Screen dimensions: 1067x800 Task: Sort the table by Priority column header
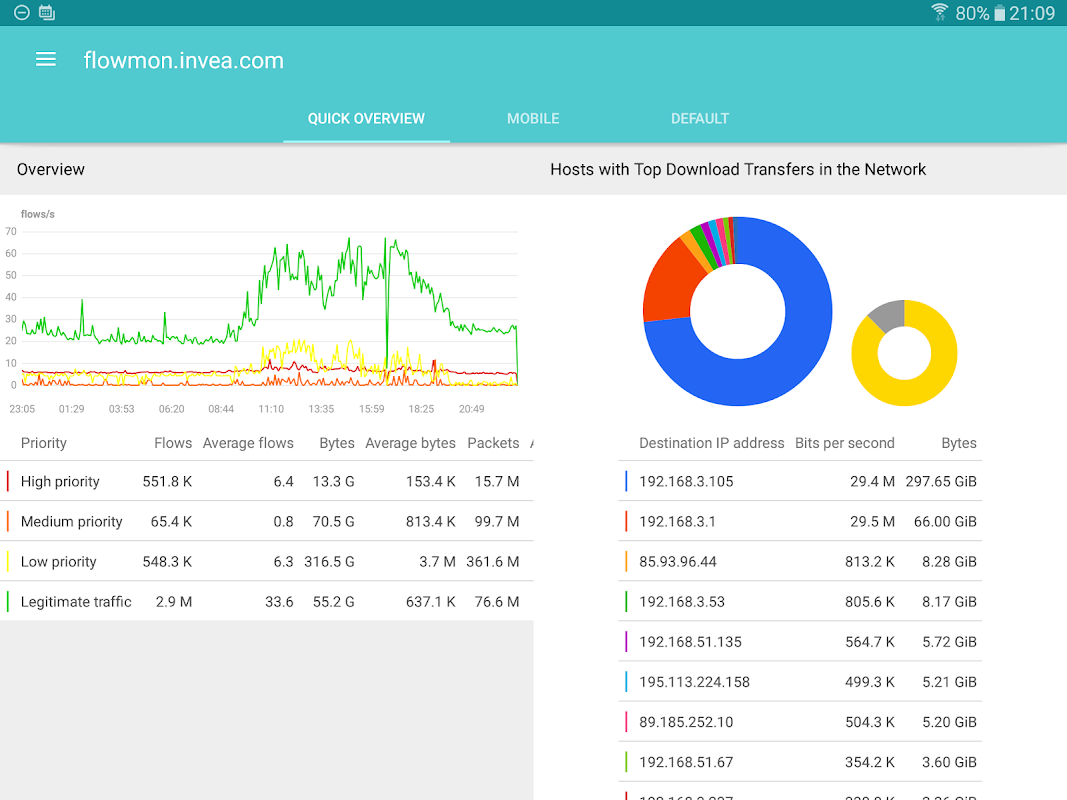pos(44,443)
